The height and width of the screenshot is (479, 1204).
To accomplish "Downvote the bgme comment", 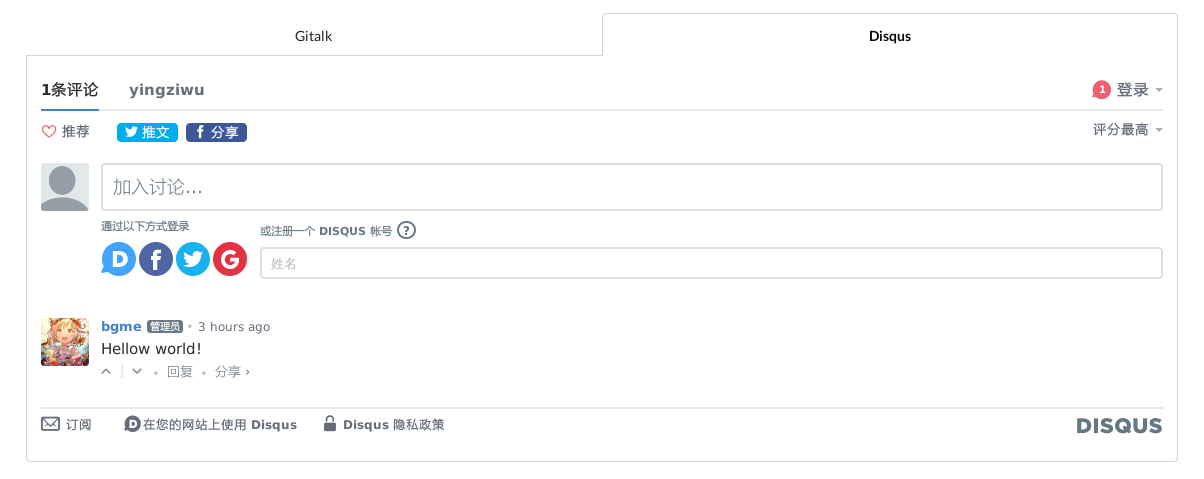I will [x=137, y=372].
